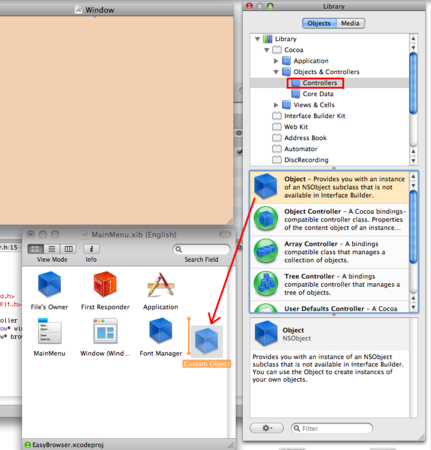This screenshot has width=431, height=450.
Task: Click the NSObject class label
Action: click(297, 338)
